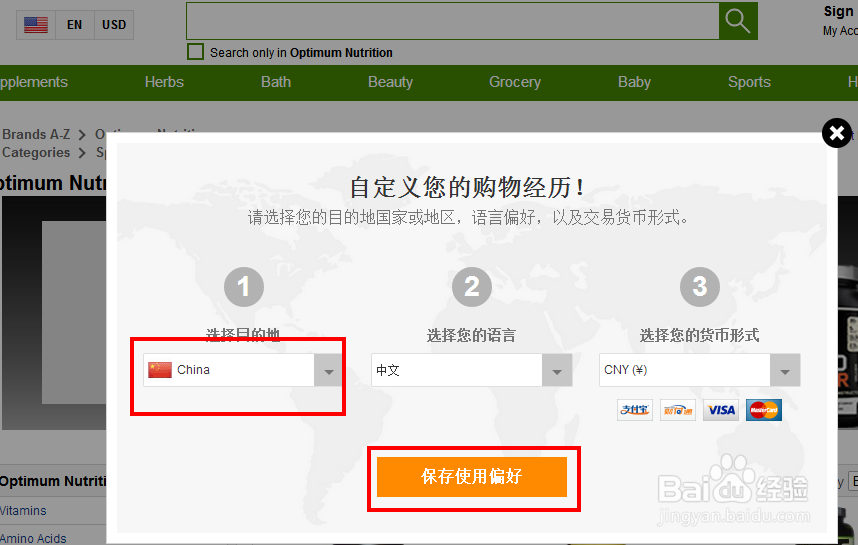Click the Tenpay payment icon

coord(678,410)
